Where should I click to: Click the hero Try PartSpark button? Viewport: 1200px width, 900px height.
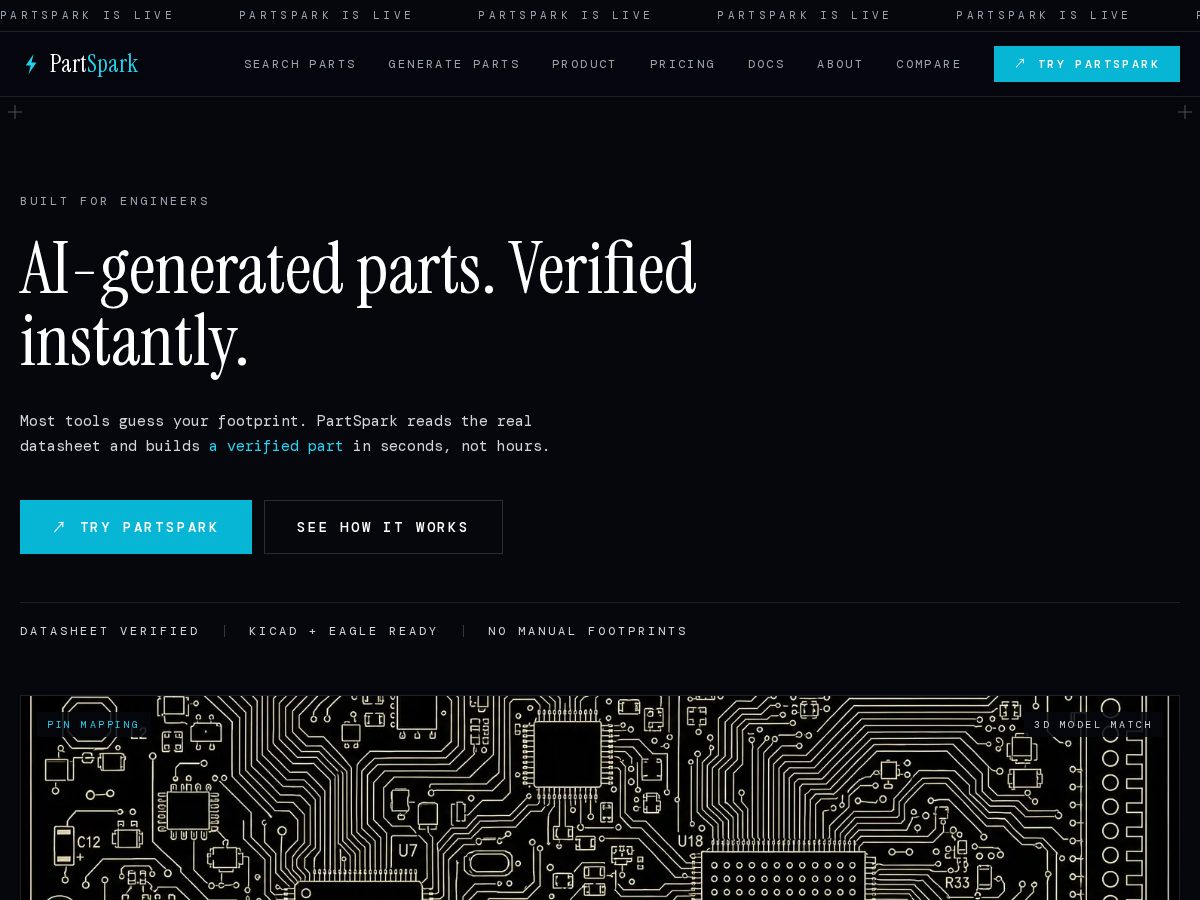(136, 527)
